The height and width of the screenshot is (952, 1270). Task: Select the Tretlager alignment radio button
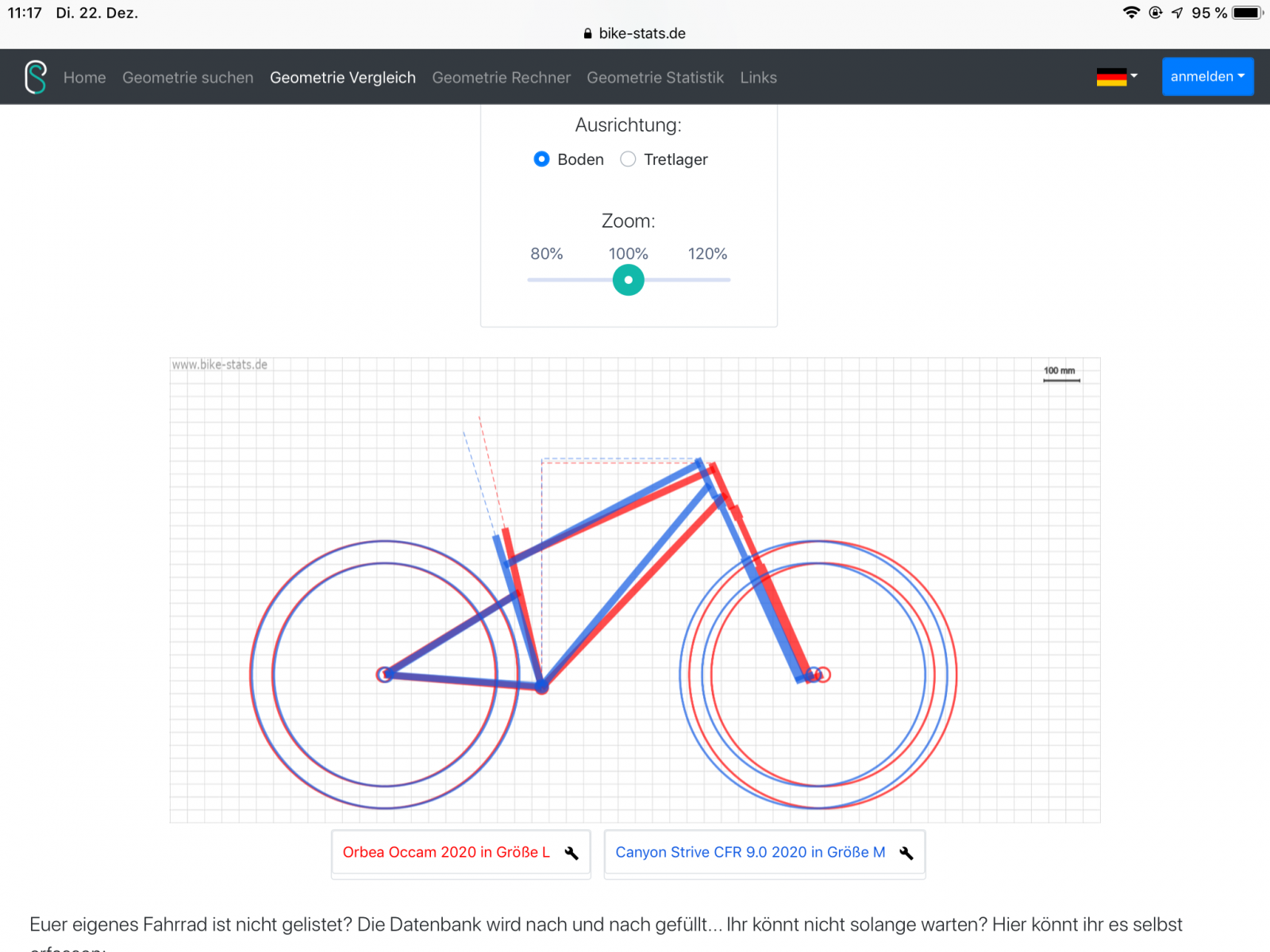[x=628, y=159]
